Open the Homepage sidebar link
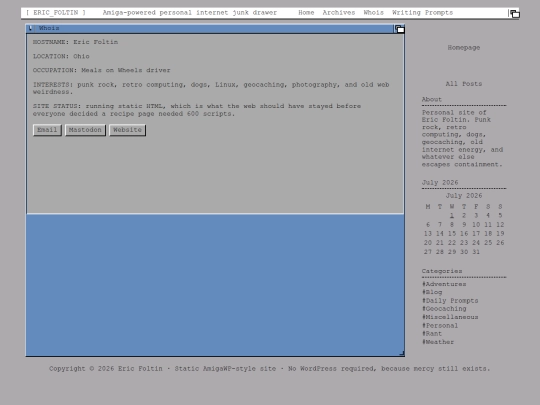The height and width of the screenshot is (405, 540). click(x=464, y=48)
